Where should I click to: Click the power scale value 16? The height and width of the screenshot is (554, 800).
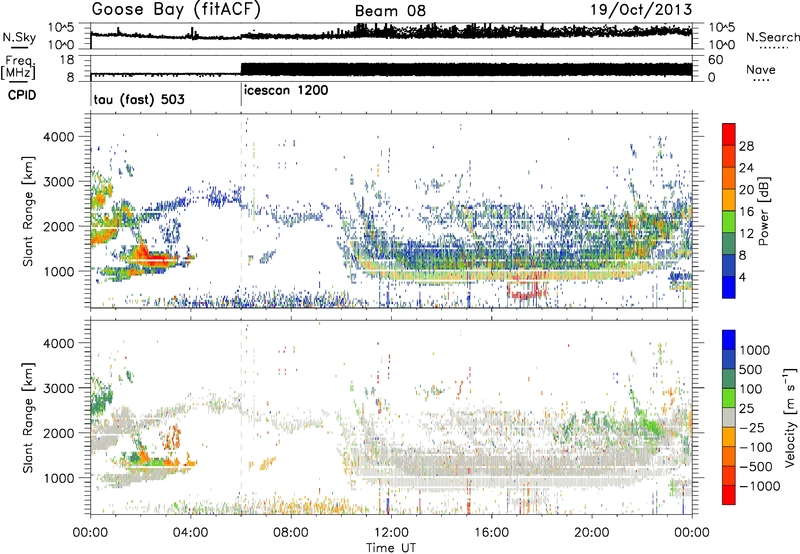point(746,212)
